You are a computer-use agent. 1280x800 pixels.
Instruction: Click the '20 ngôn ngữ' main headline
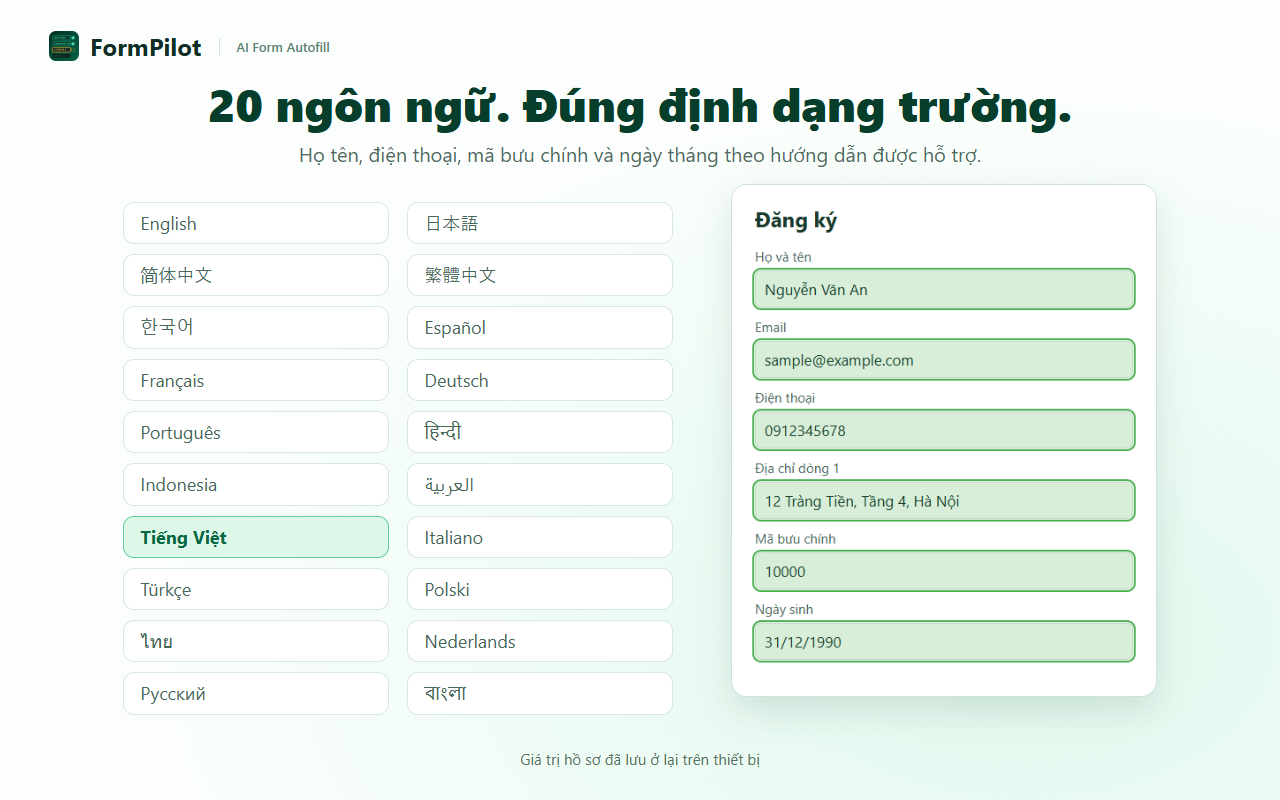pyautogui.click(x=640, y=107)
